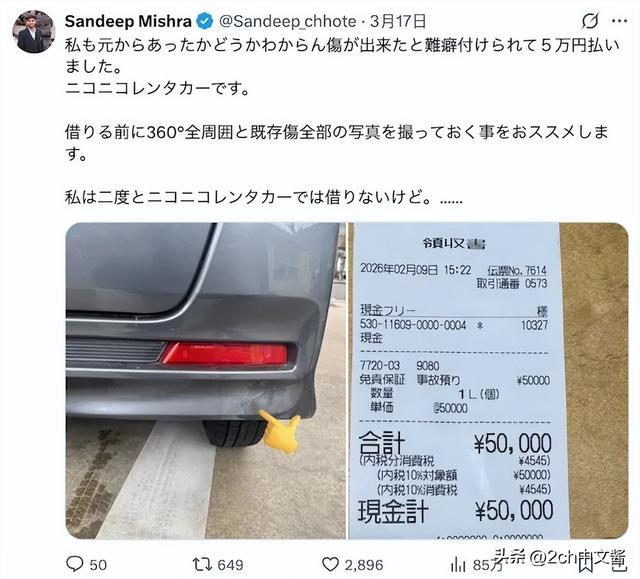This screenshot has height=579, width=640.
Task: Click the retweet arrows icon
Action: point(202,564)
